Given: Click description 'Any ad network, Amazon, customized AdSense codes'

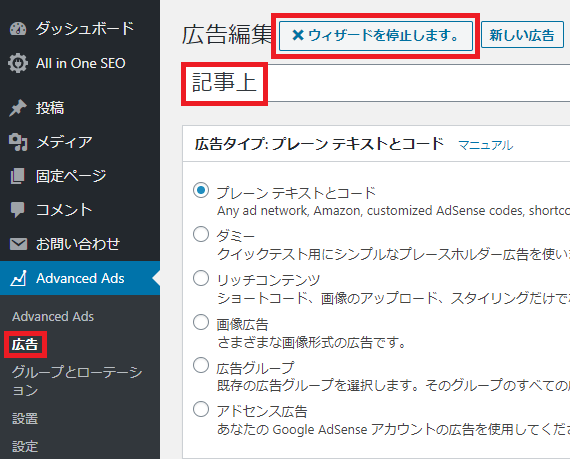Looking at the screenshot, I should click(x=393, y=211).
